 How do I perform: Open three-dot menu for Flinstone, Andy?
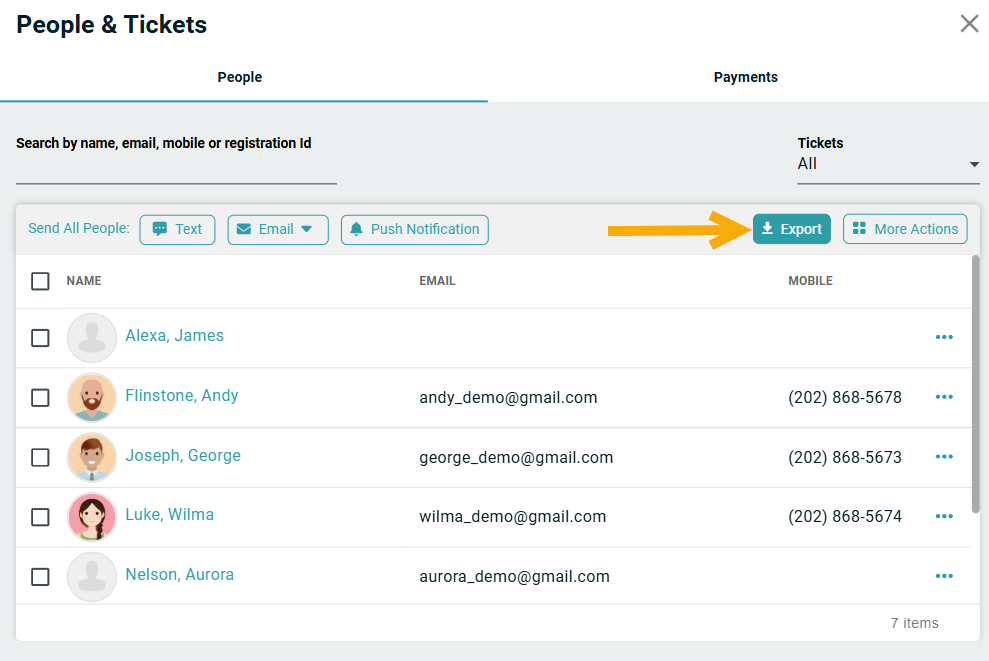click(944, 397)
